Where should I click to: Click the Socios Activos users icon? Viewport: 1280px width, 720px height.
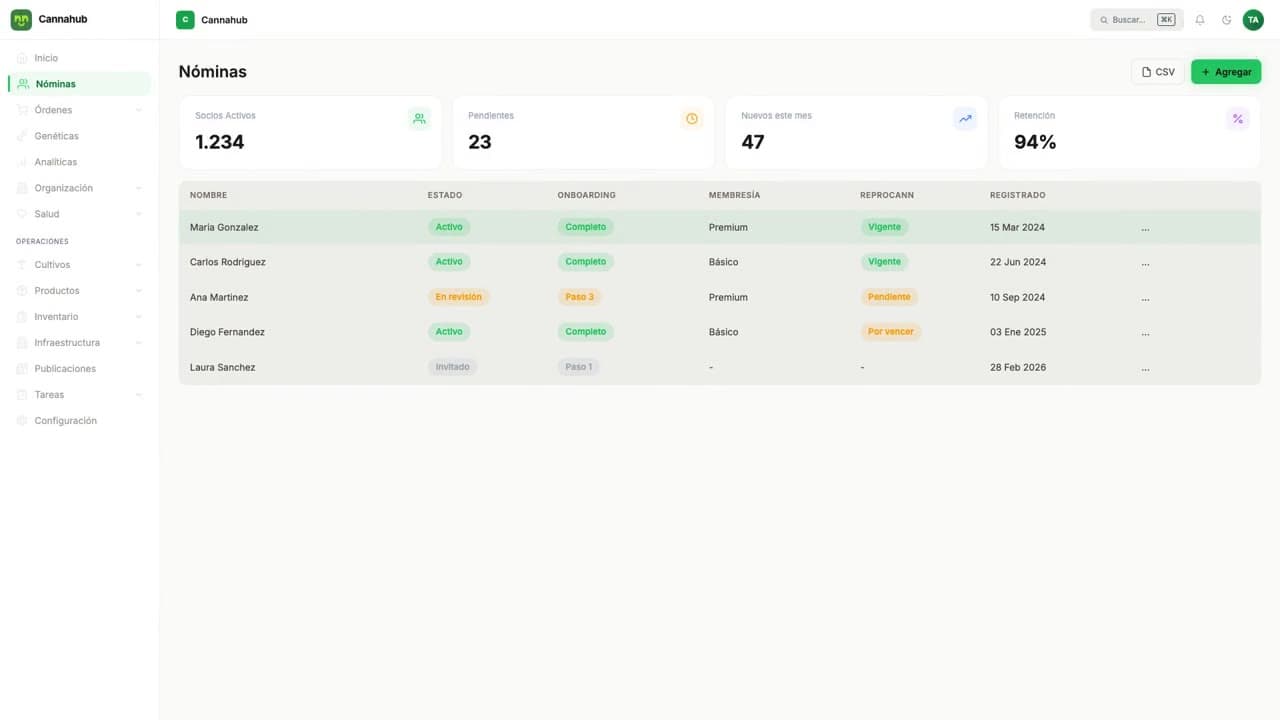[419, 119]
